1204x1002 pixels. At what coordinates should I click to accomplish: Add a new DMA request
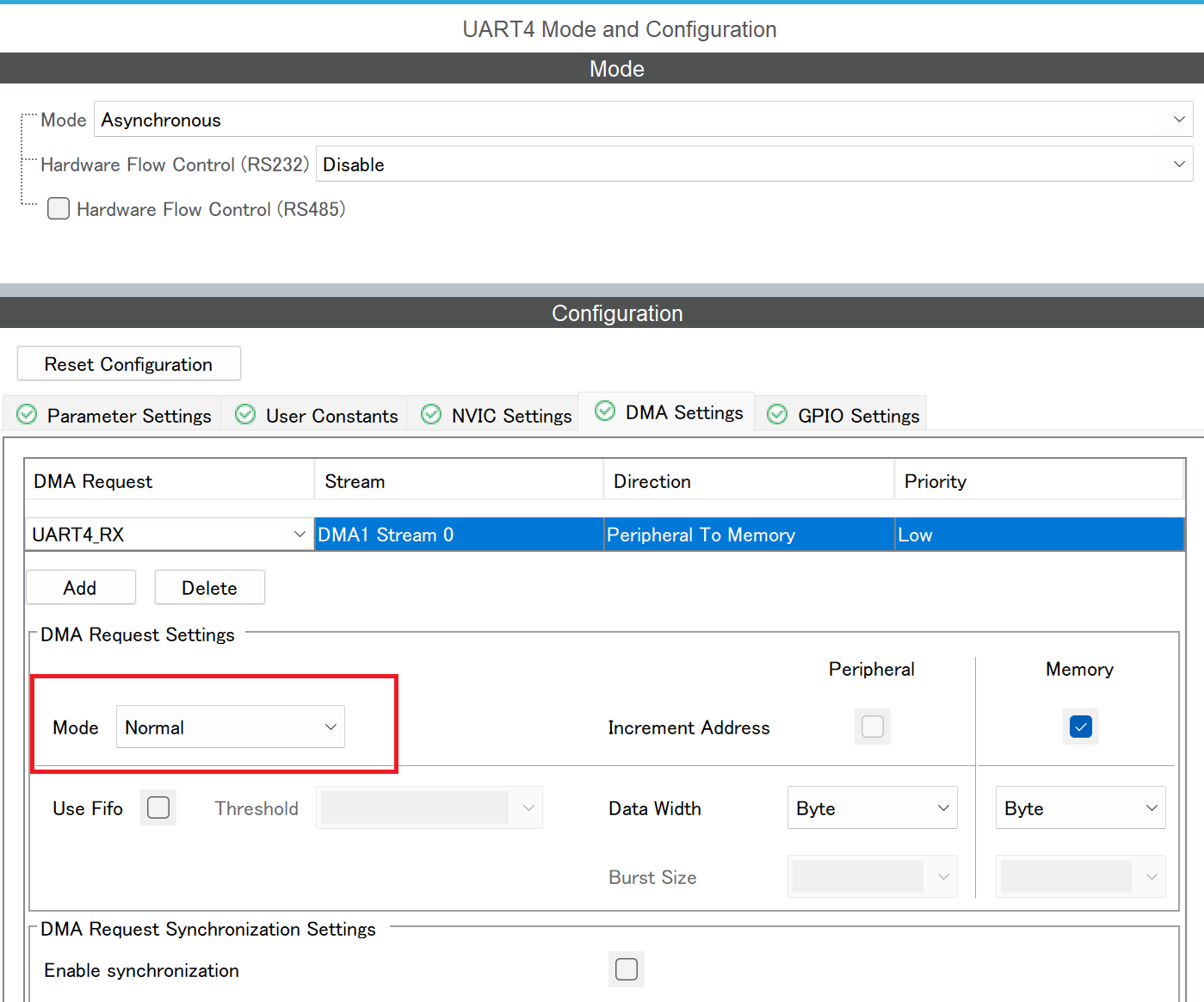[x=80, y=587]
